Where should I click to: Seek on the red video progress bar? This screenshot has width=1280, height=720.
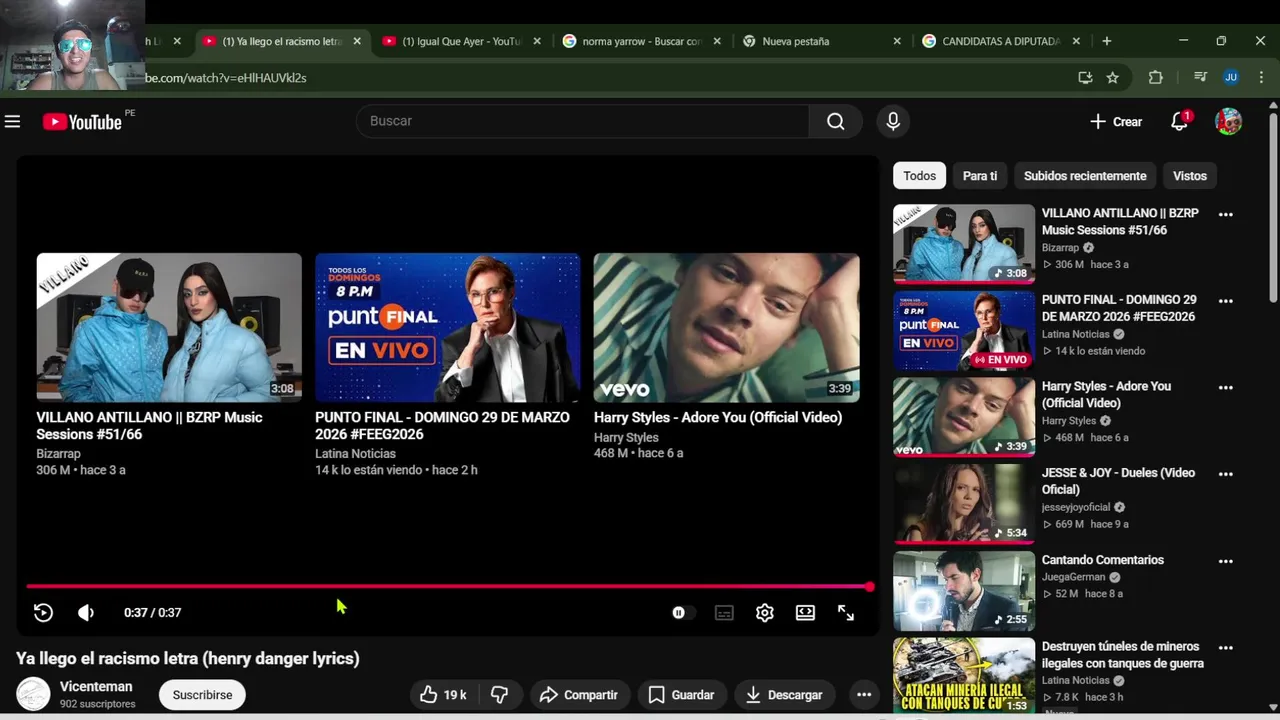coord(448,587)
